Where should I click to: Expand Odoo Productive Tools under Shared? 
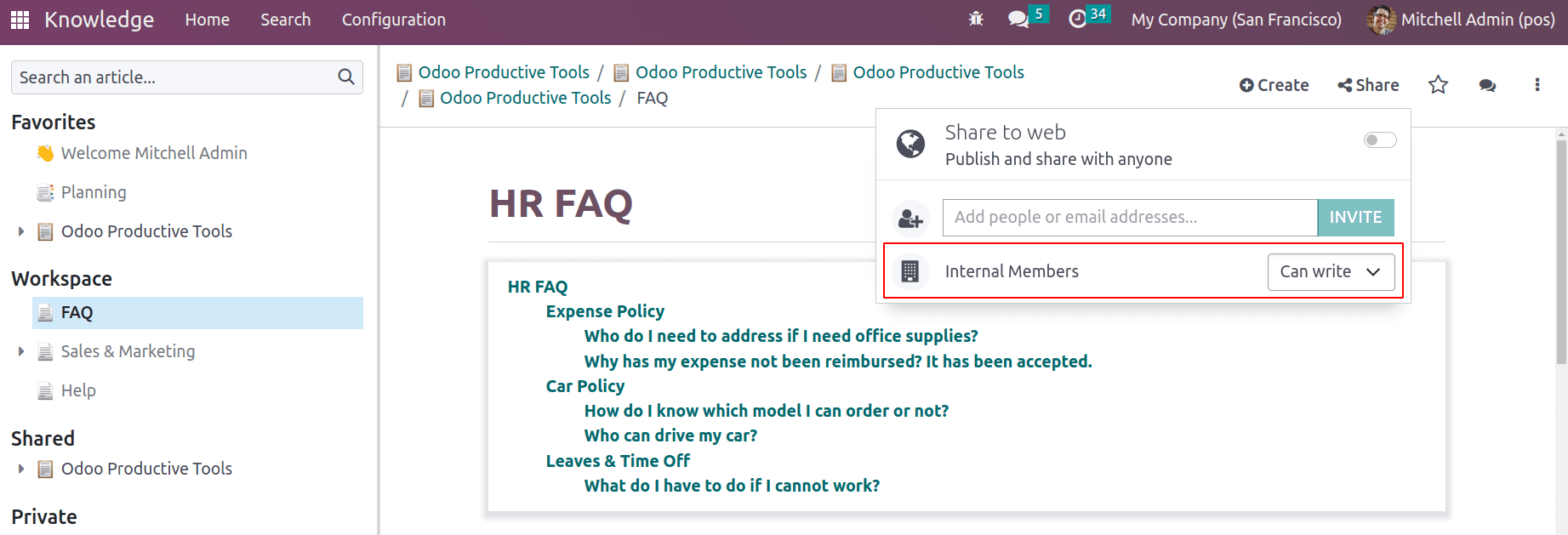click(x=21, y=469)
